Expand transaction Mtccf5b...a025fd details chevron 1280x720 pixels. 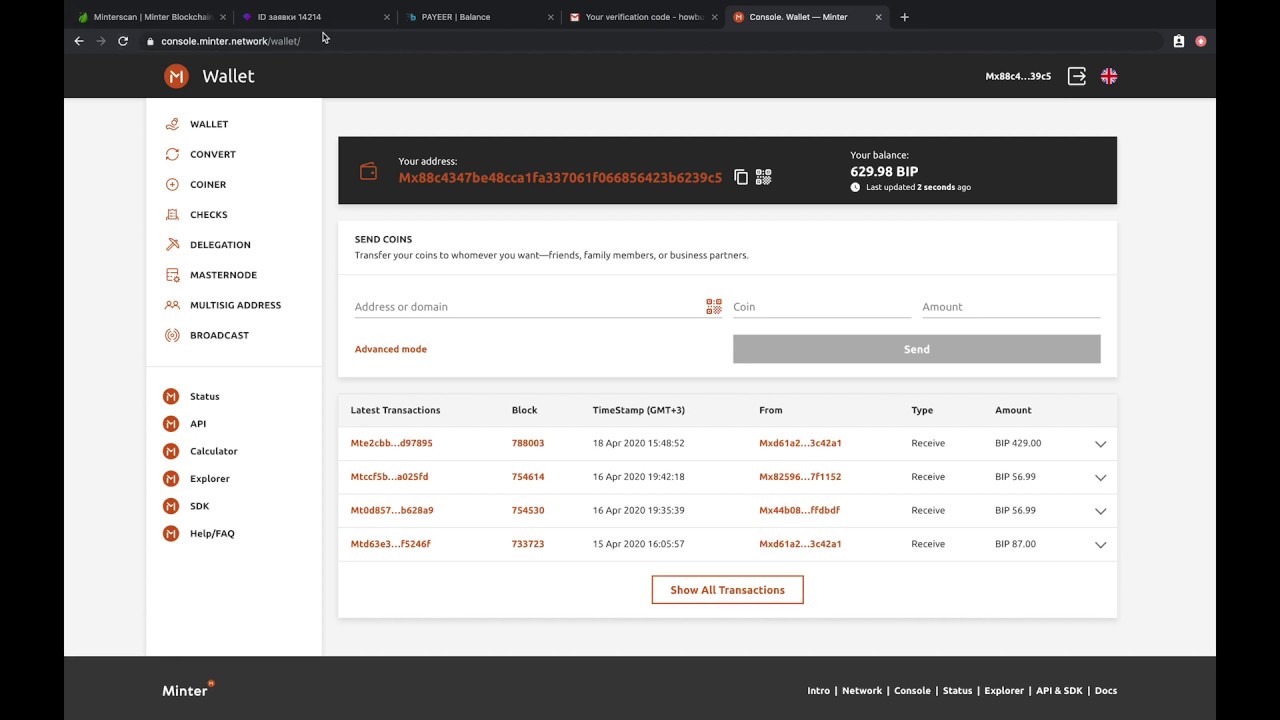pos(1100,478)
